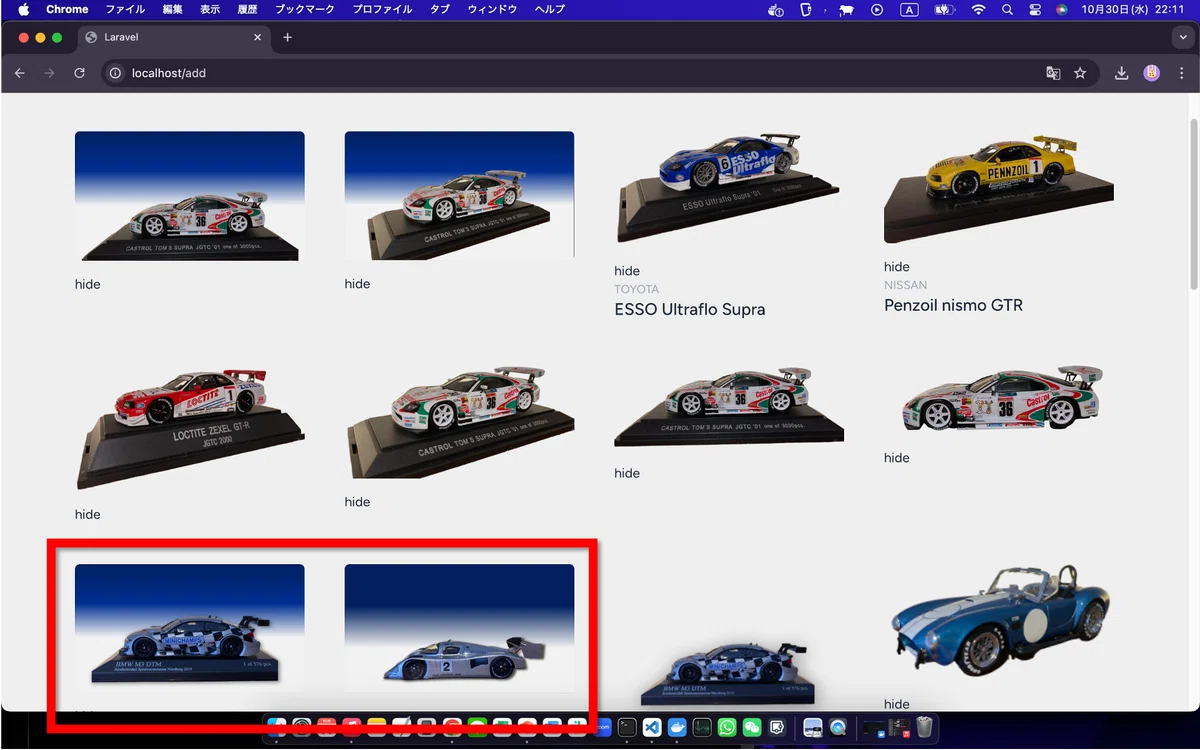1200x750 pixels.
Task: Open WeChat from the dock
Action: (x=752, y=728)
